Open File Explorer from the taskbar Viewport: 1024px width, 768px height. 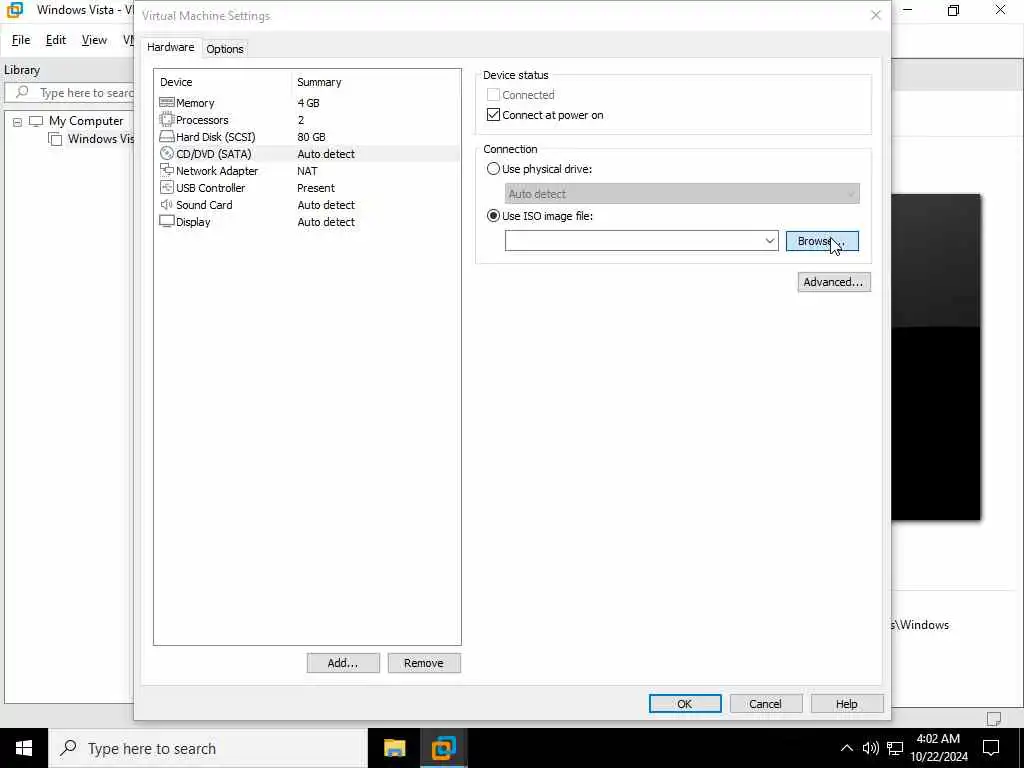coord(394,748)
